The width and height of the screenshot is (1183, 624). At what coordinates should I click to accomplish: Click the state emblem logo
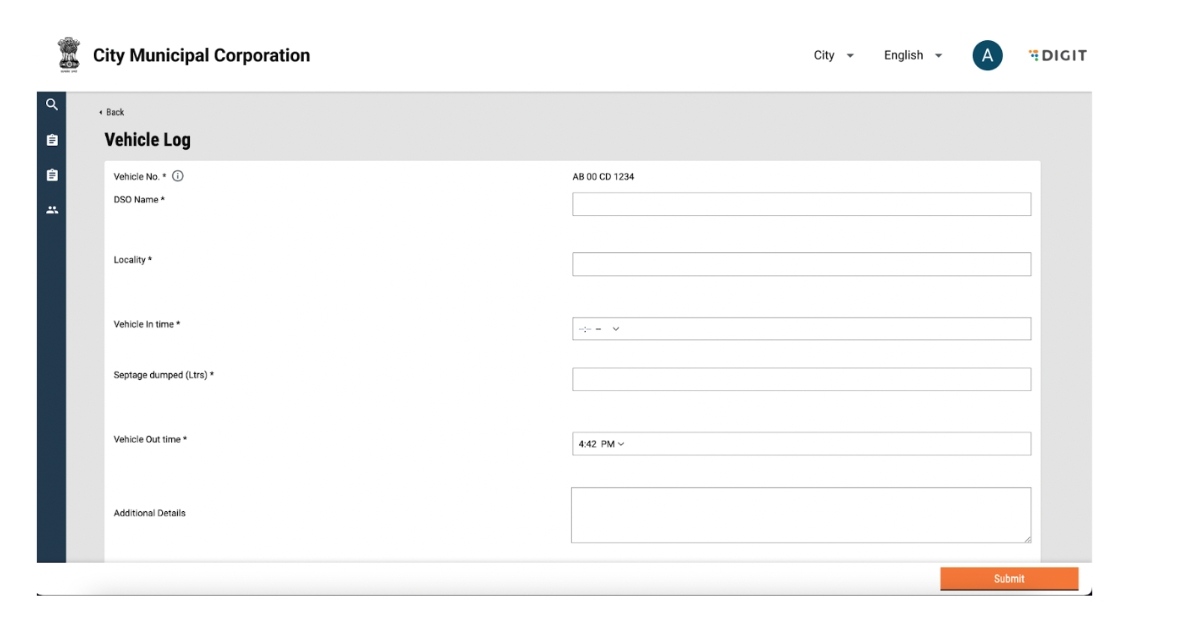pyautogui.click(x=69, y=55)
